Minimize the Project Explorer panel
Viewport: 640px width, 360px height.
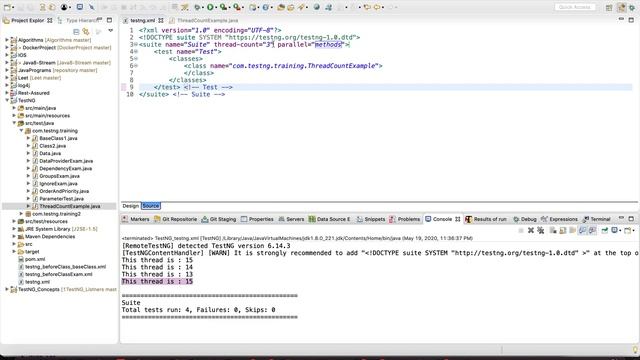click(x=99, y=20)
